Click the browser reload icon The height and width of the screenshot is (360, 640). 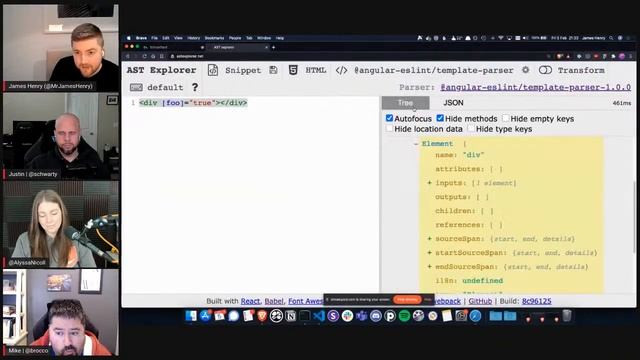point(144,56)
